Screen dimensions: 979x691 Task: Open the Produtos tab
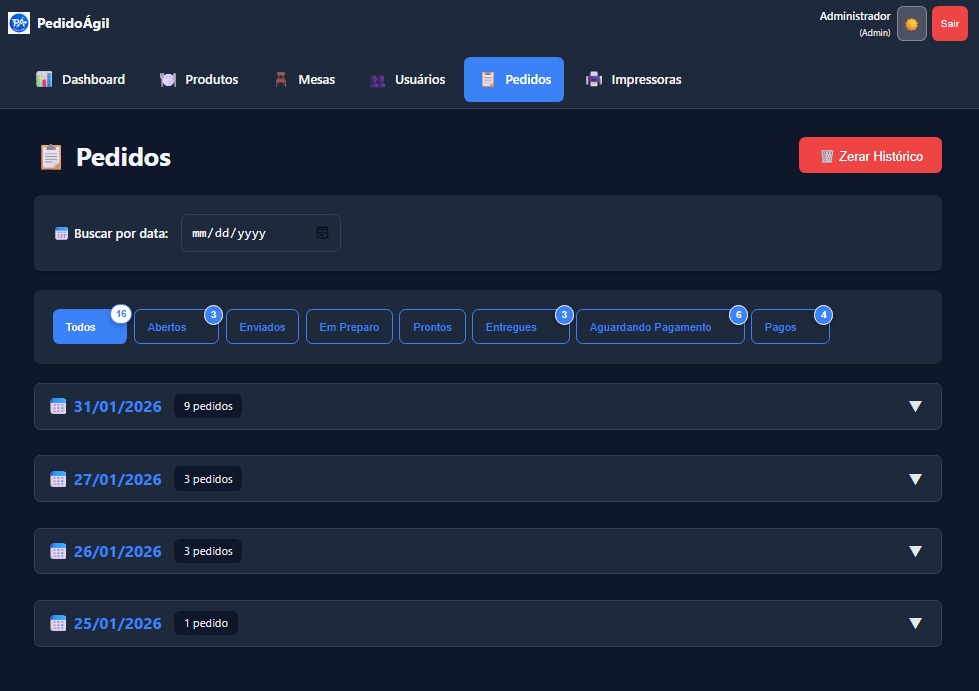coord(198,78)
